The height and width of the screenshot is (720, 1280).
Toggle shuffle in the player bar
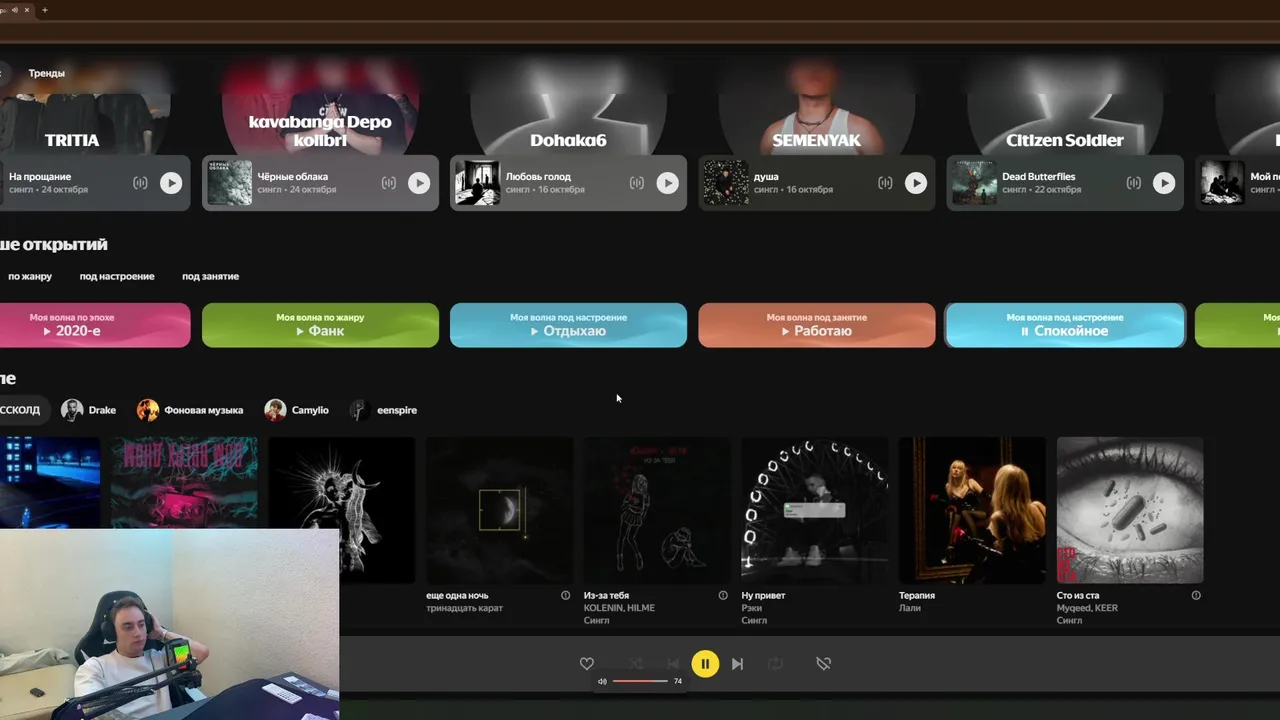point(636,664)
